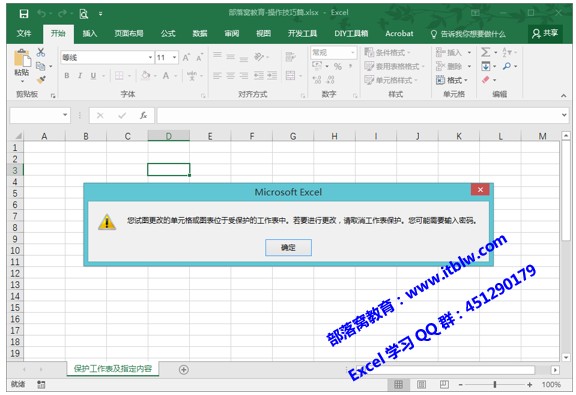Click OK button in Microsoft Excel dialog
Screen dimensions: 576x395
(288, 247)
